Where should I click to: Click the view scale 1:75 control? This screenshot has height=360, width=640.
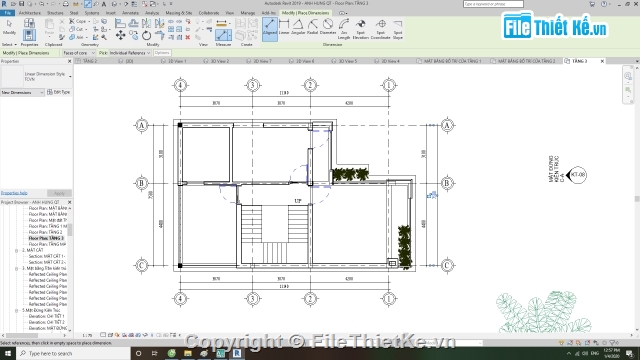click(87, 336)
